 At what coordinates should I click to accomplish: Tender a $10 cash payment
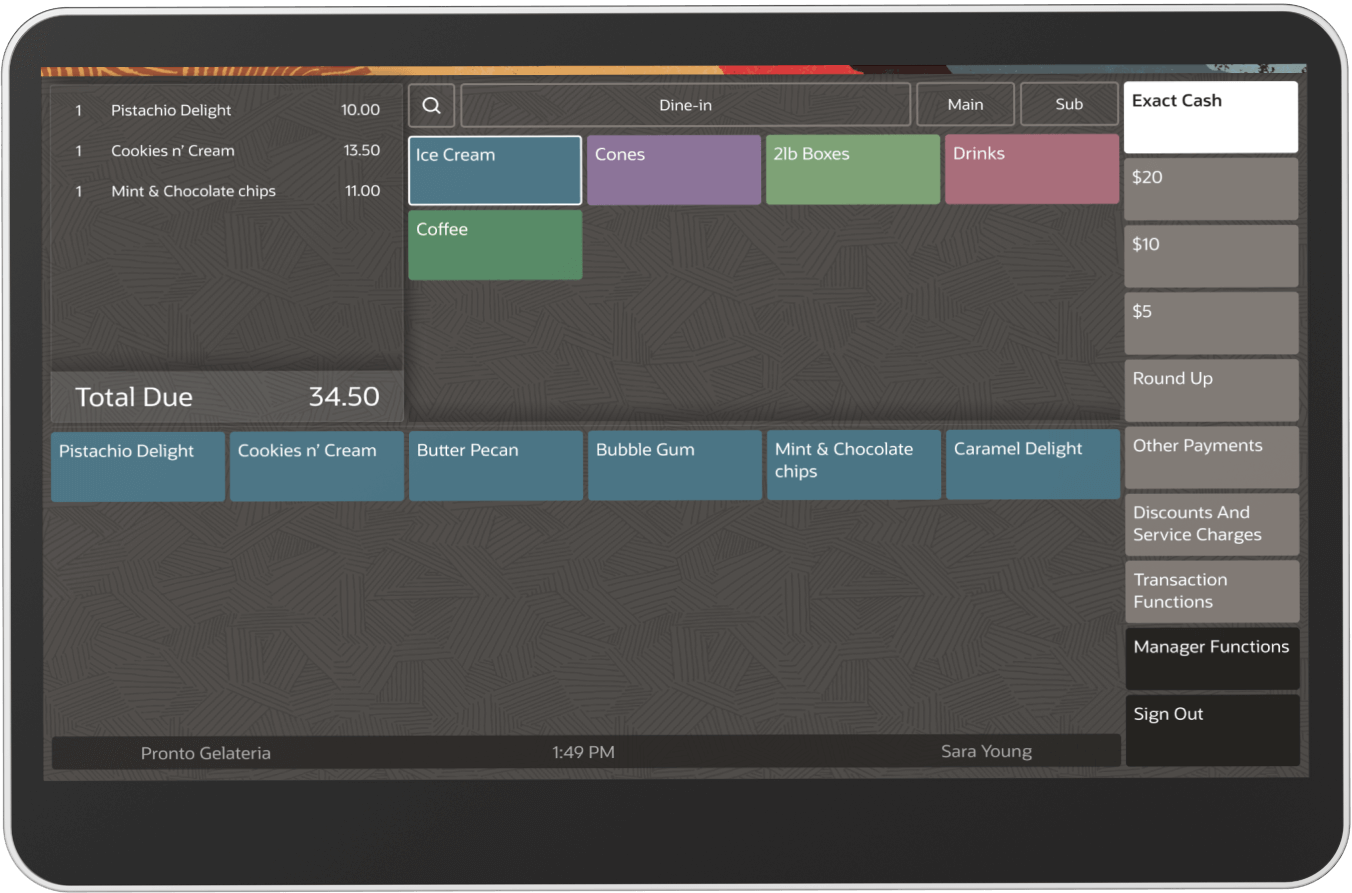click(x=1210, y=256)
